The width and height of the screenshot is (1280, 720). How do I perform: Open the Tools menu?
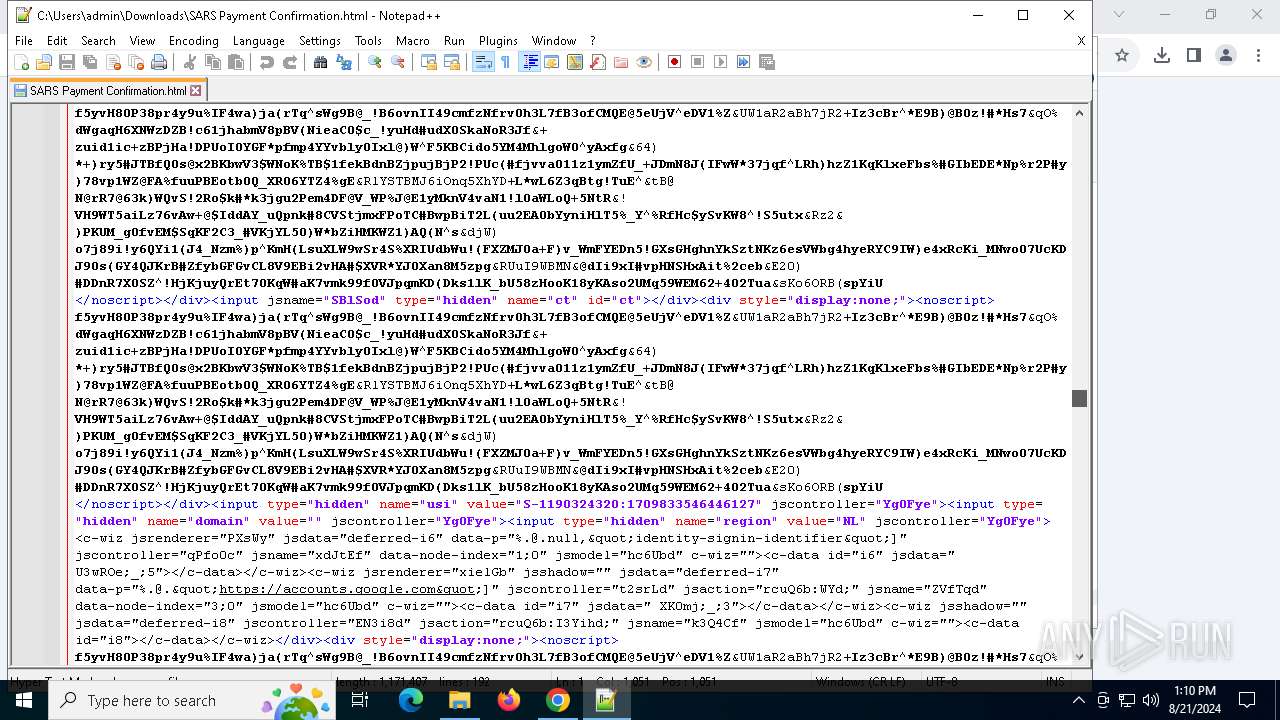click(x=368, y=41)
